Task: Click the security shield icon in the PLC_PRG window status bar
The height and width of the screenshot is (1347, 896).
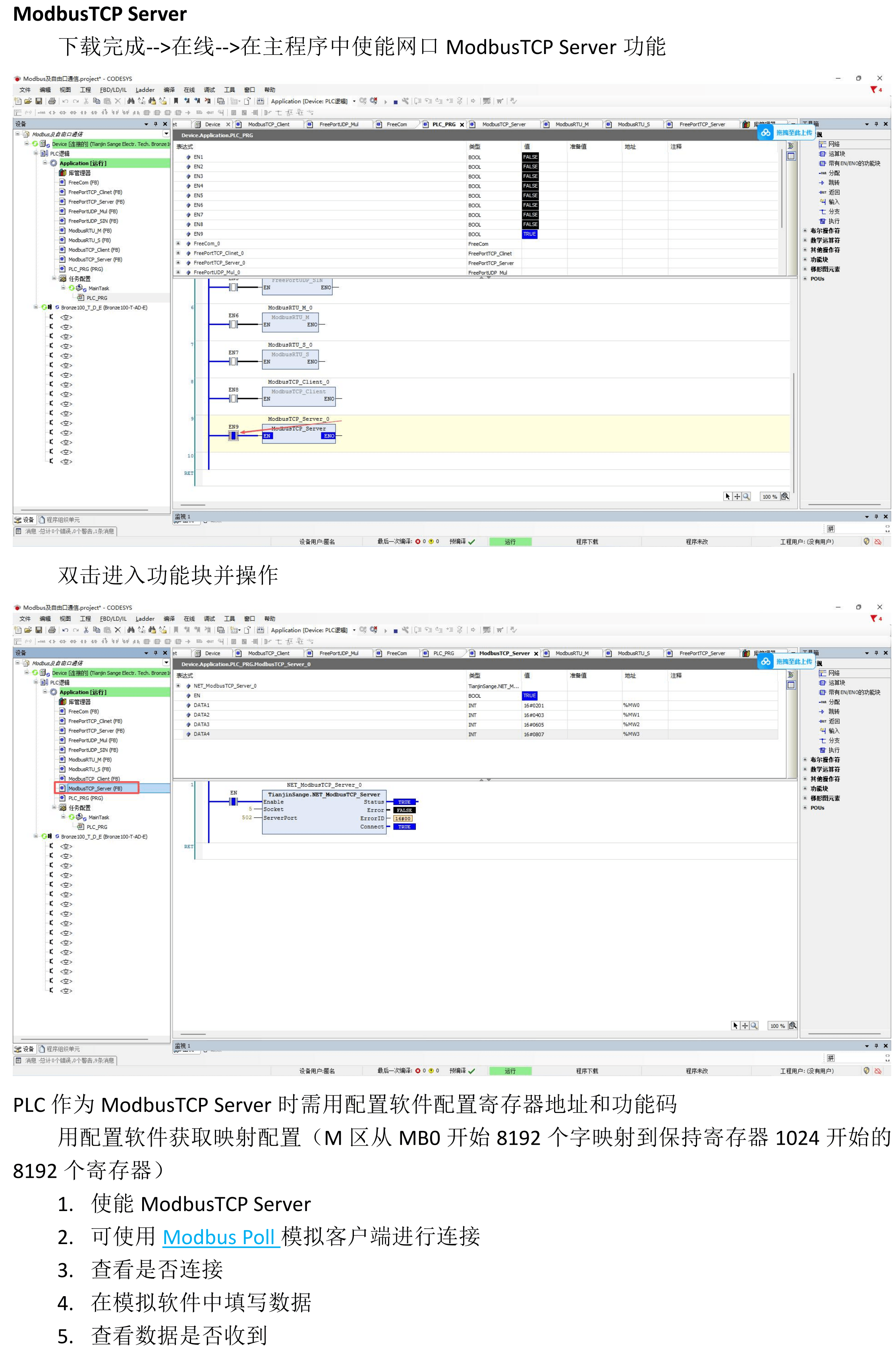Action: pos(867,542)
